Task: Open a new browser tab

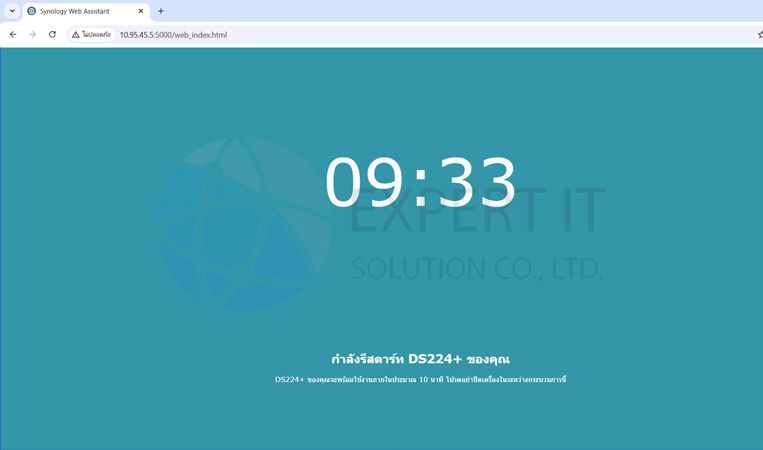Action: click(x=161, y=11)
